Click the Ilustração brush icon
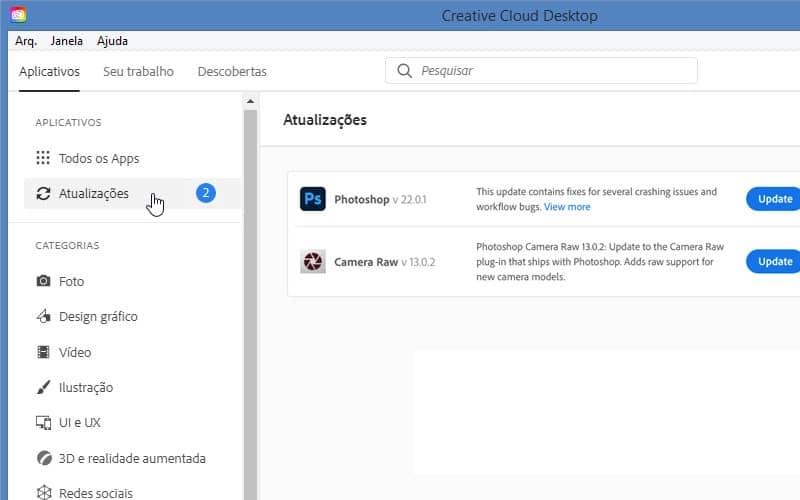 tap(43, 387)
